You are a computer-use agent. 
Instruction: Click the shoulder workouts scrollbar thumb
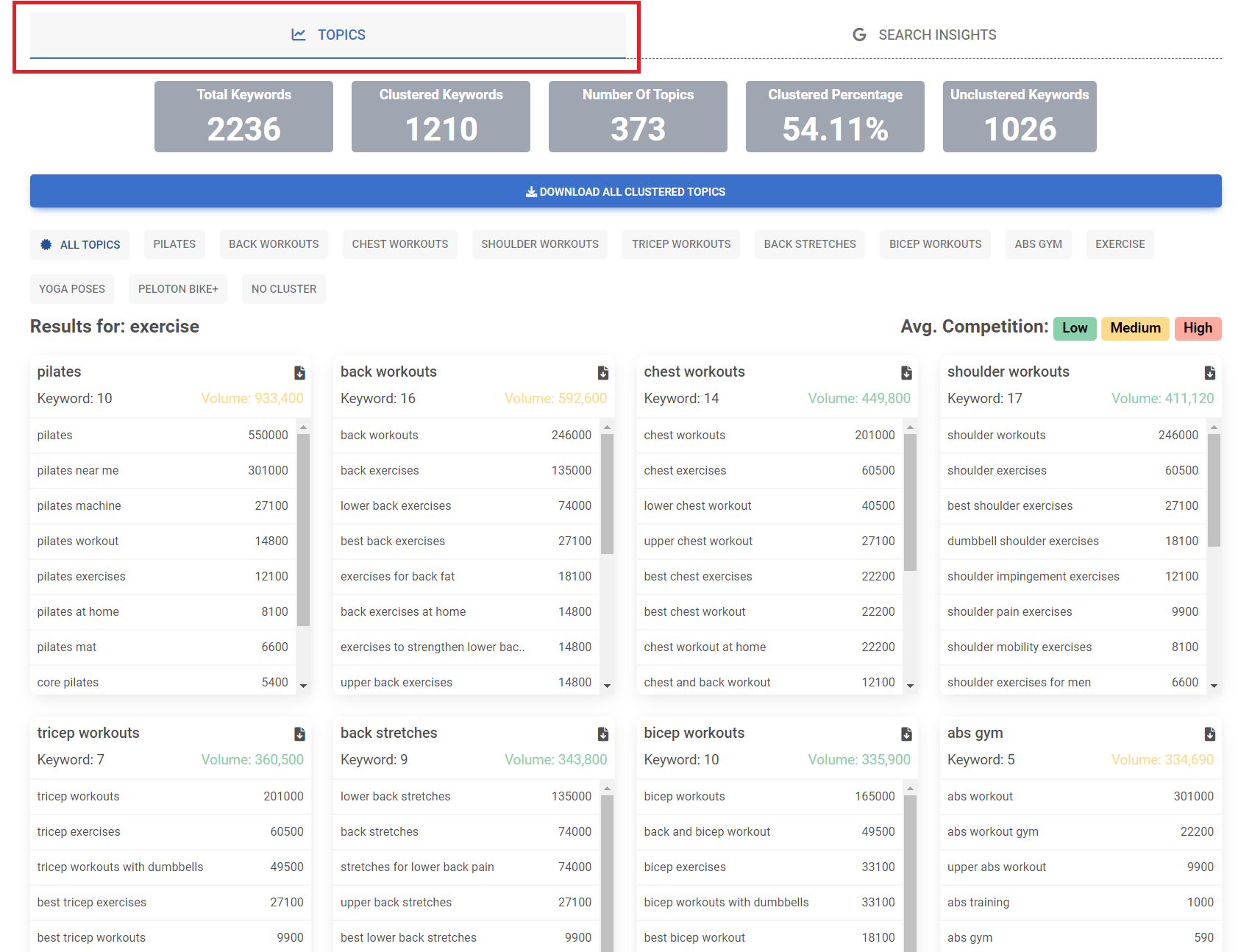(x=1214, y=490)
